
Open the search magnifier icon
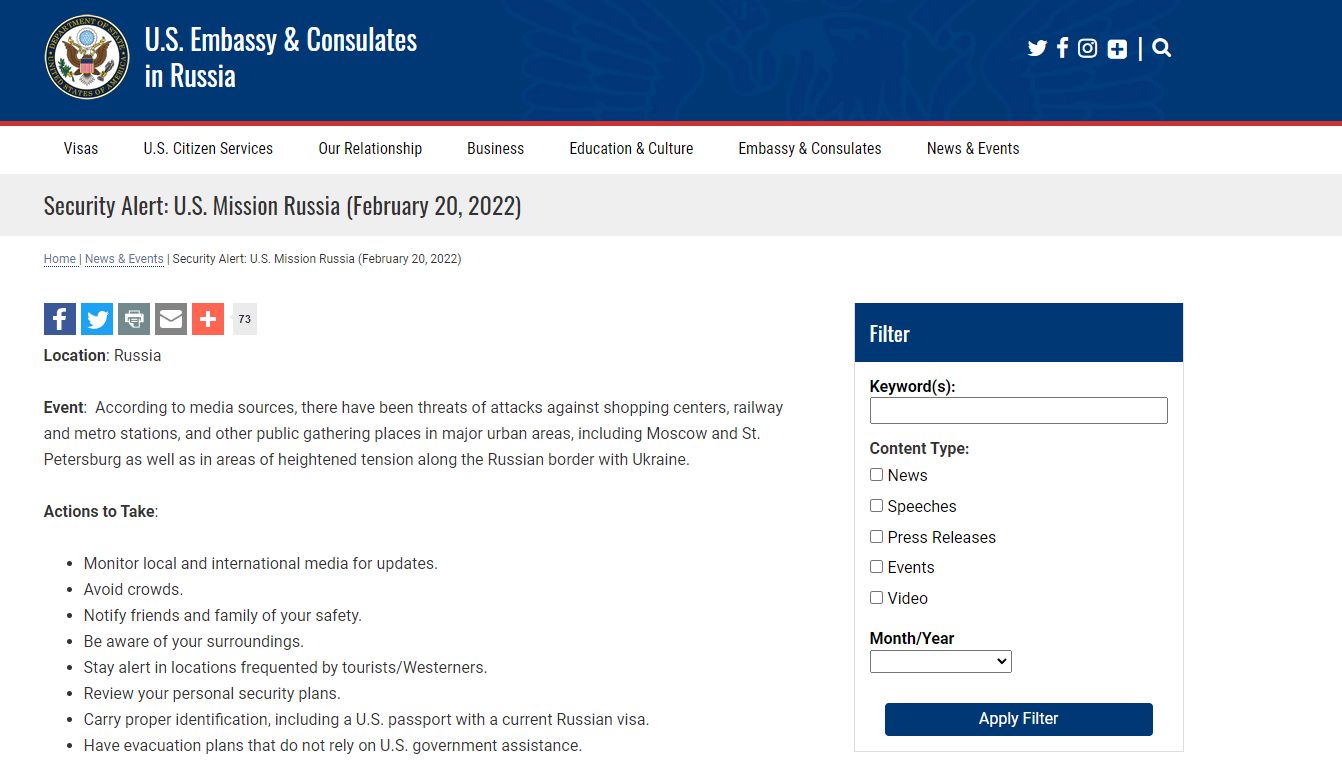[x=1161, y=48]
